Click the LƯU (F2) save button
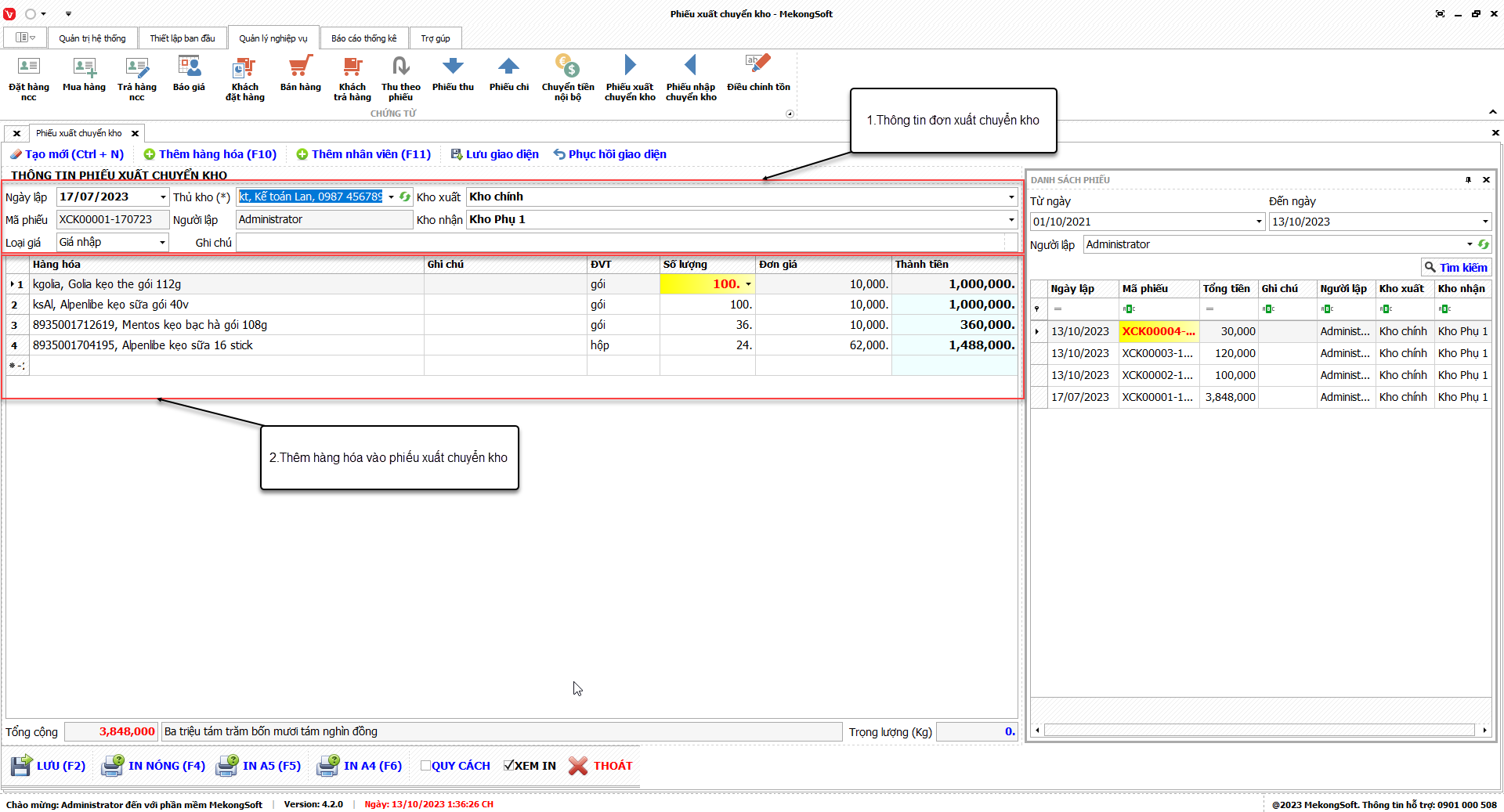The width and height of the screenshot is (1504, 812). (49, 766)
